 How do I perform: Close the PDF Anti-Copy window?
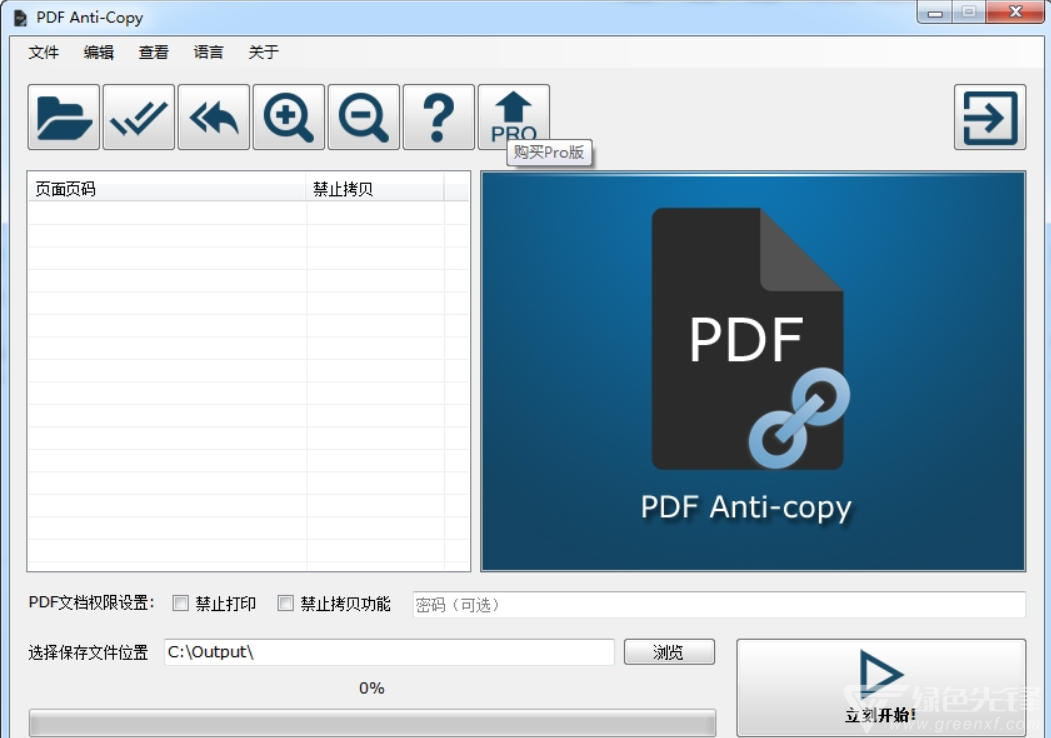pyautogui.click(x=1015, y=12)
